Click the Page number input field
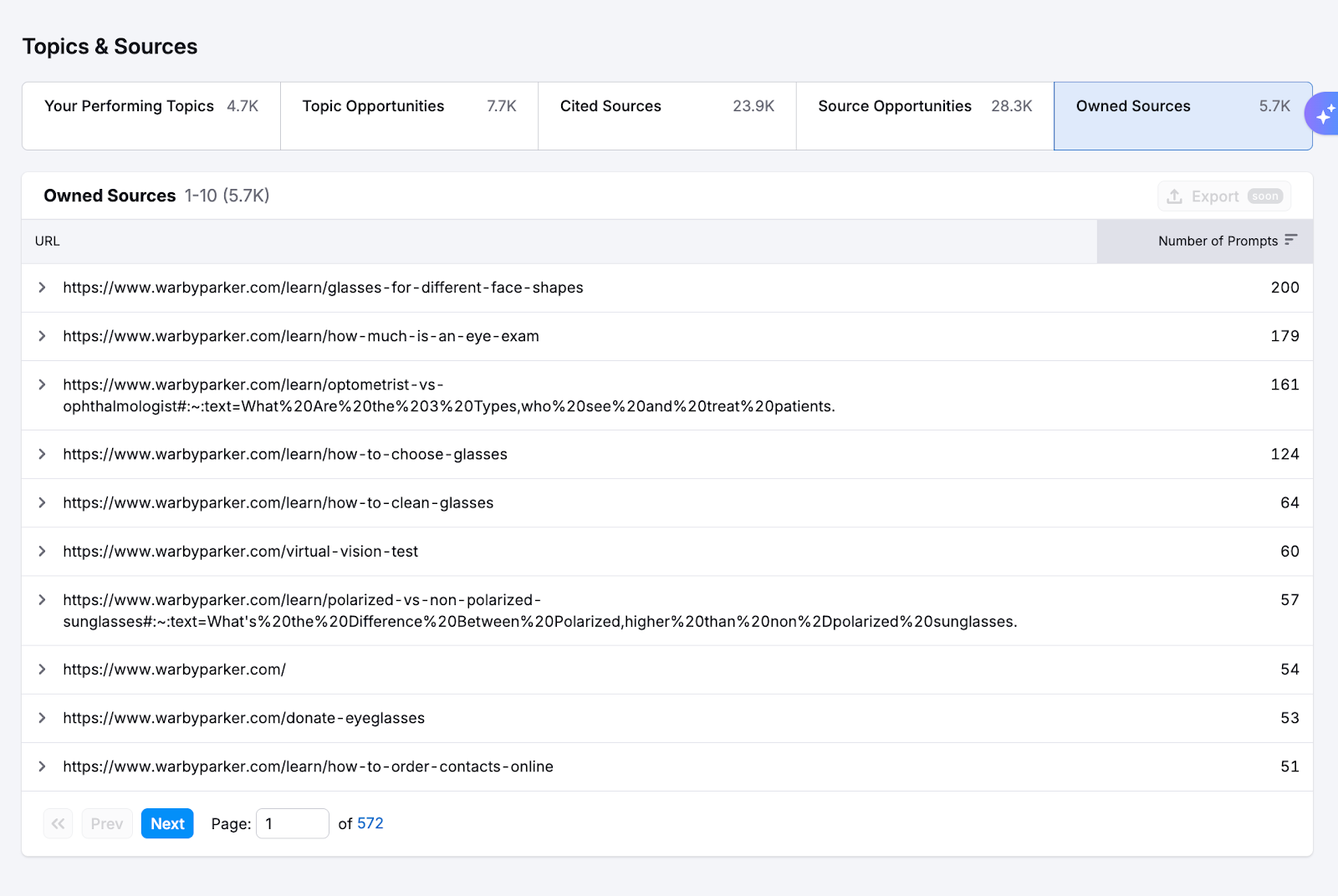Image resolution: width=1338 pixels, height=896 pixels. pos(292,823)
